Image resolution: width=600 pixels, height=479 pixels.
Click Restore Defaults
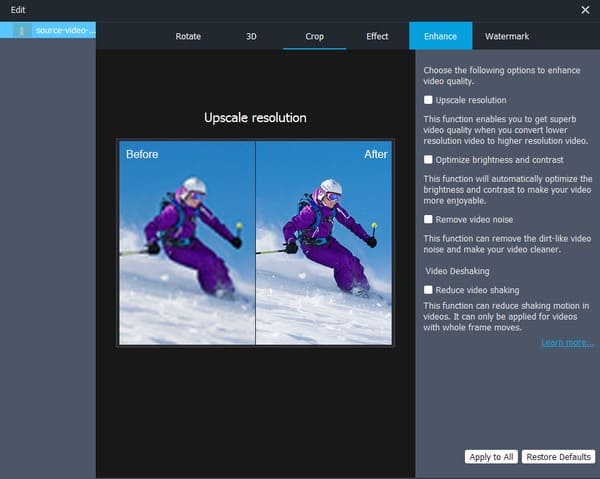(558, 457)
